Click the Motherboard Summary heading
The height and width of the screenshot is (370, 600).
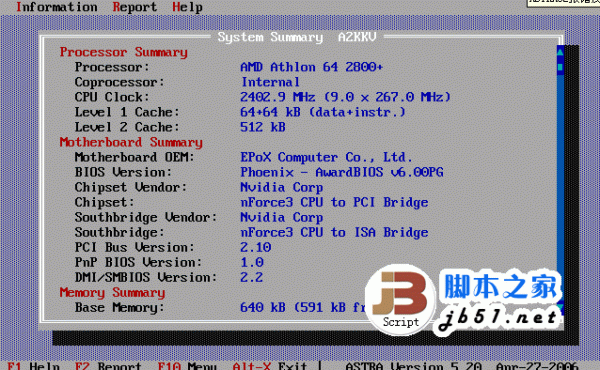131,142
